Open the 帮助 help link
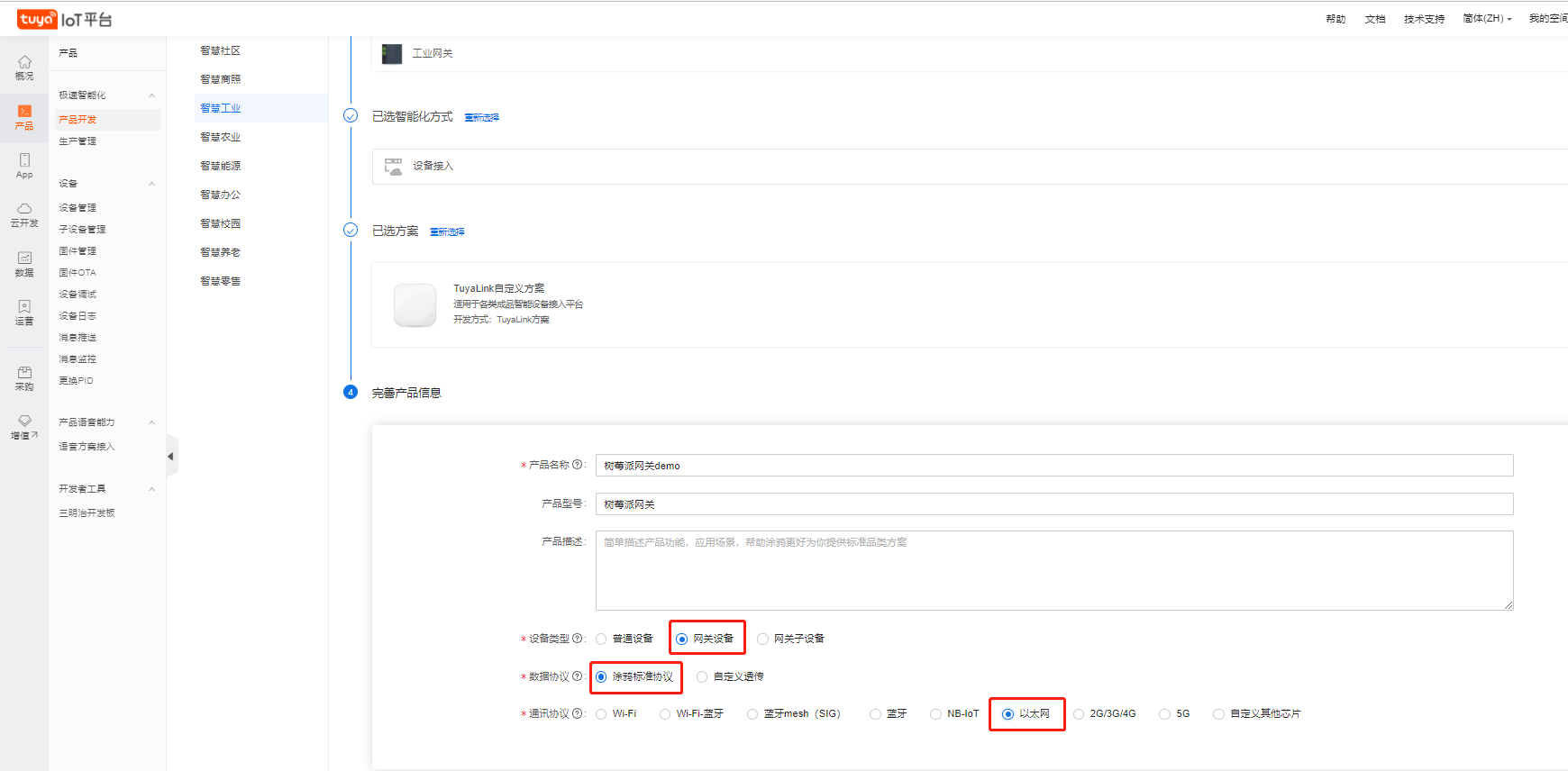The width and height of the screenshot is (1568, 771). point(1336,19)
